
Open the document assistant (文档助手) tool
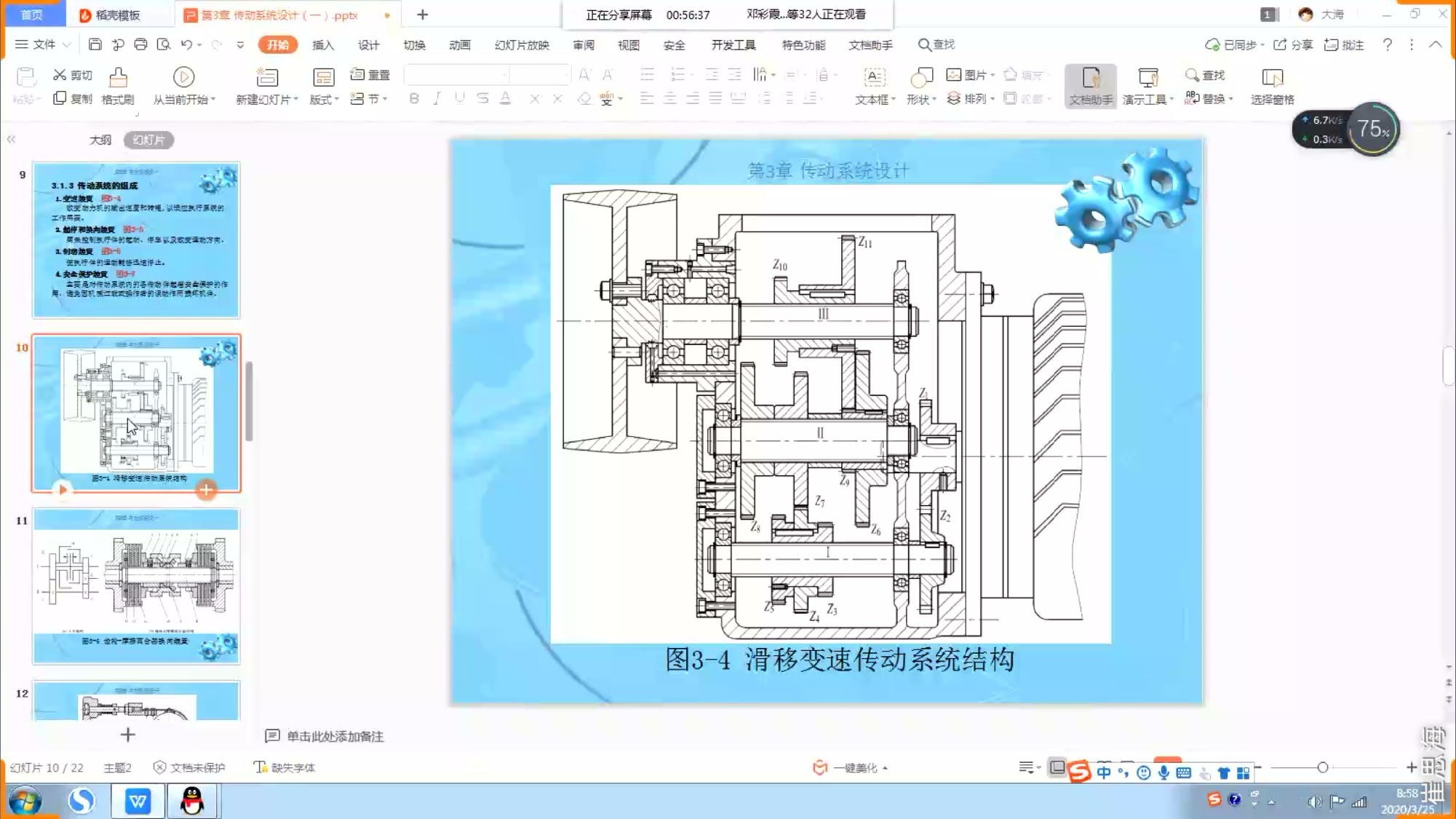[1090, 86]
